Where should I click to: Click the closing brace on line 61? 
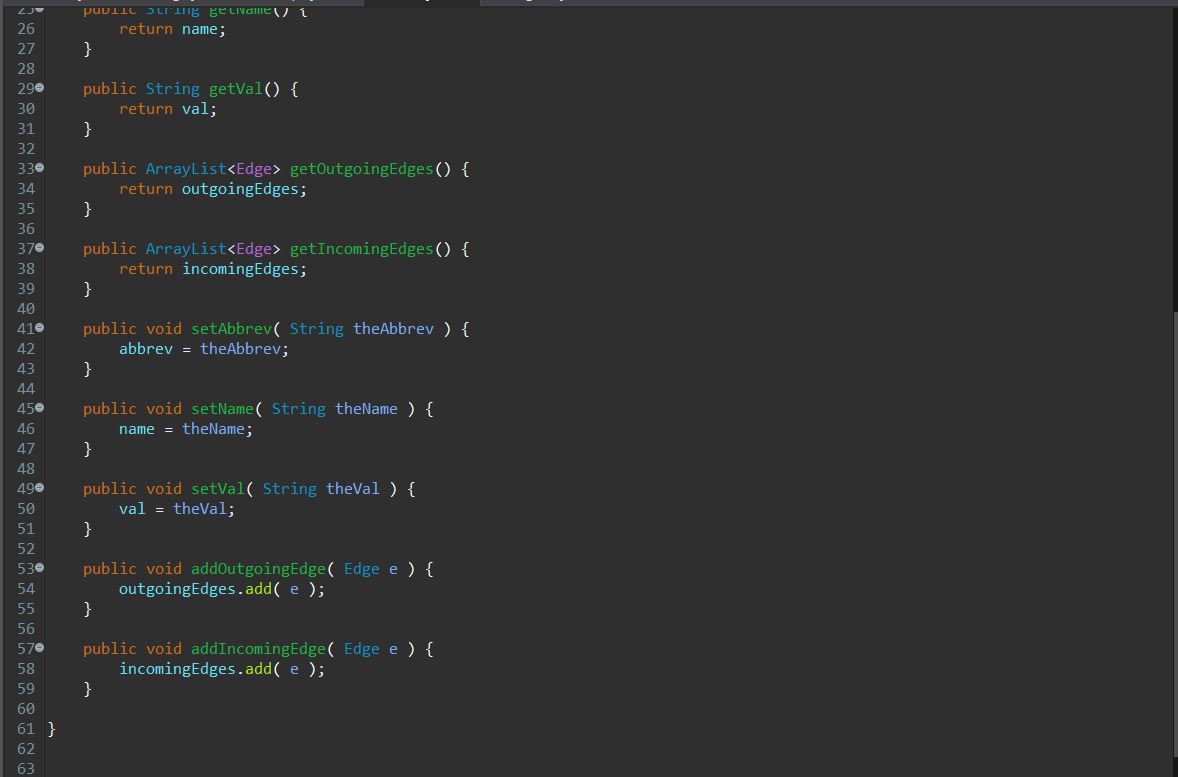(x=49, y=728)
